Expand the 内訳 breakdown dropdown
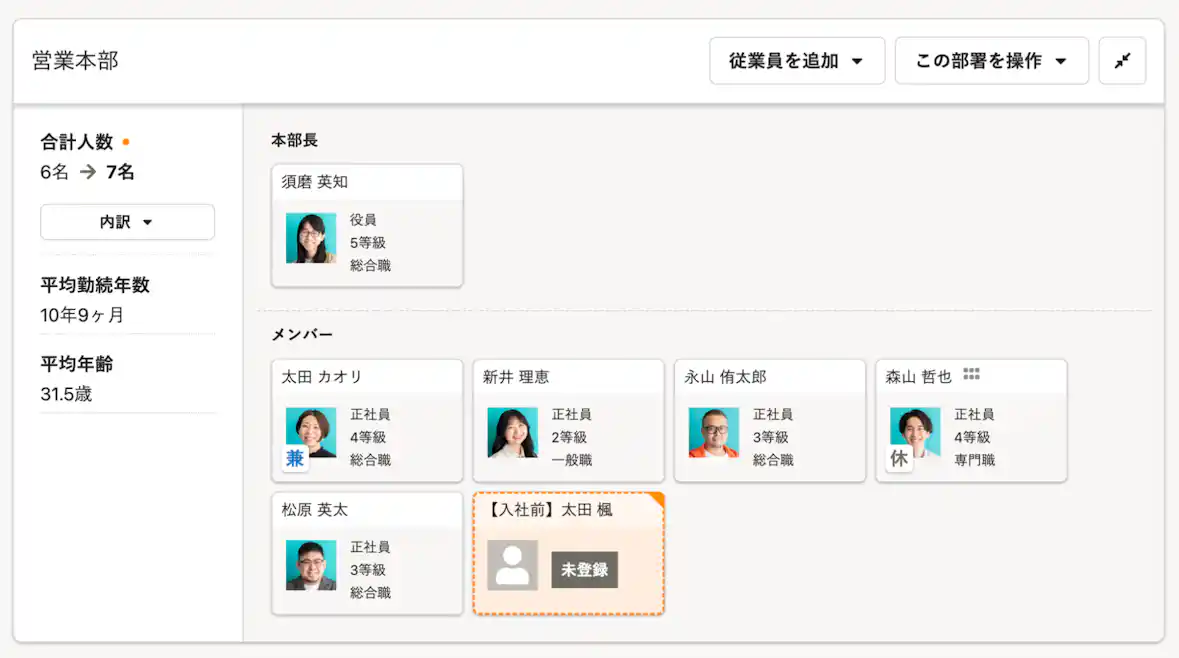This screenshot has height=658, width=1179. pyautogui.click(x=127, y=221)
